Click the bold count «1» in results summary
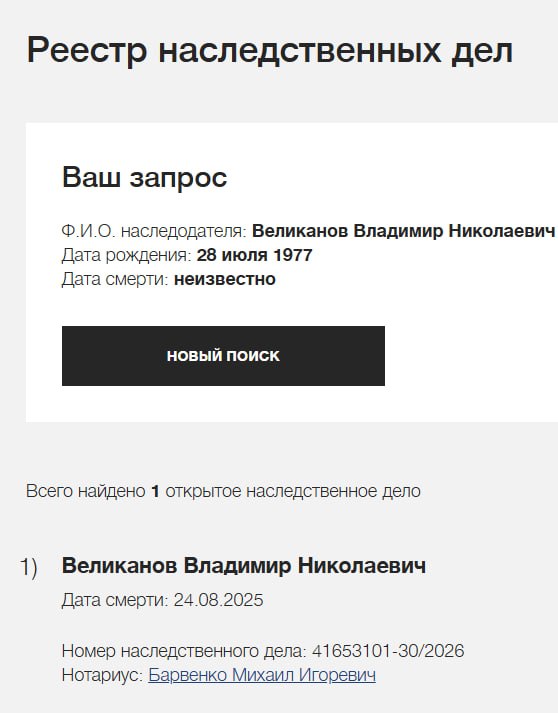The image size is (558, 713). 155,491
